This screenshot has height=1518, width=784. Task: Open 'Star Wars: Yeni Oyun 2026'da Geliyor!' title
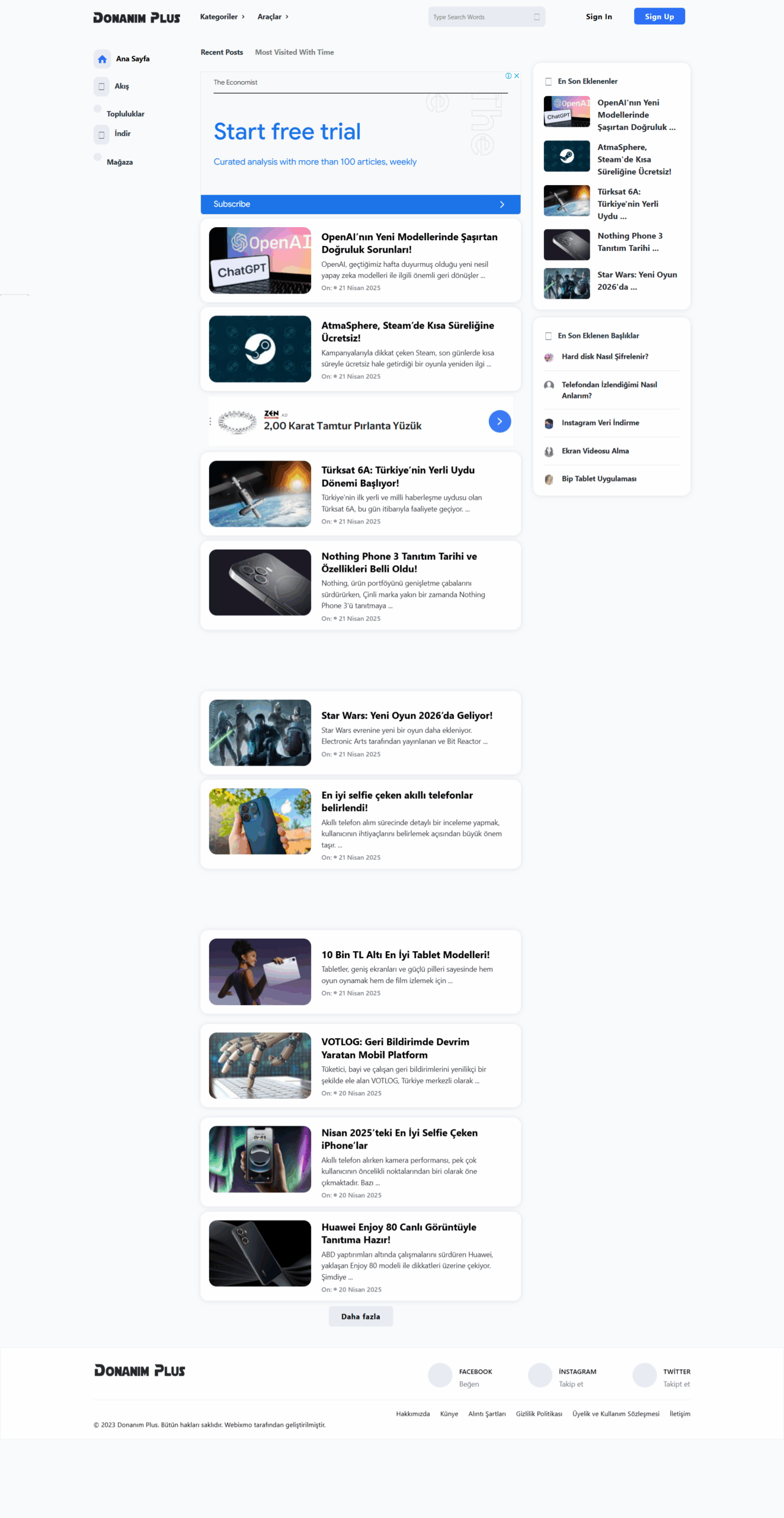pos(407,715)
